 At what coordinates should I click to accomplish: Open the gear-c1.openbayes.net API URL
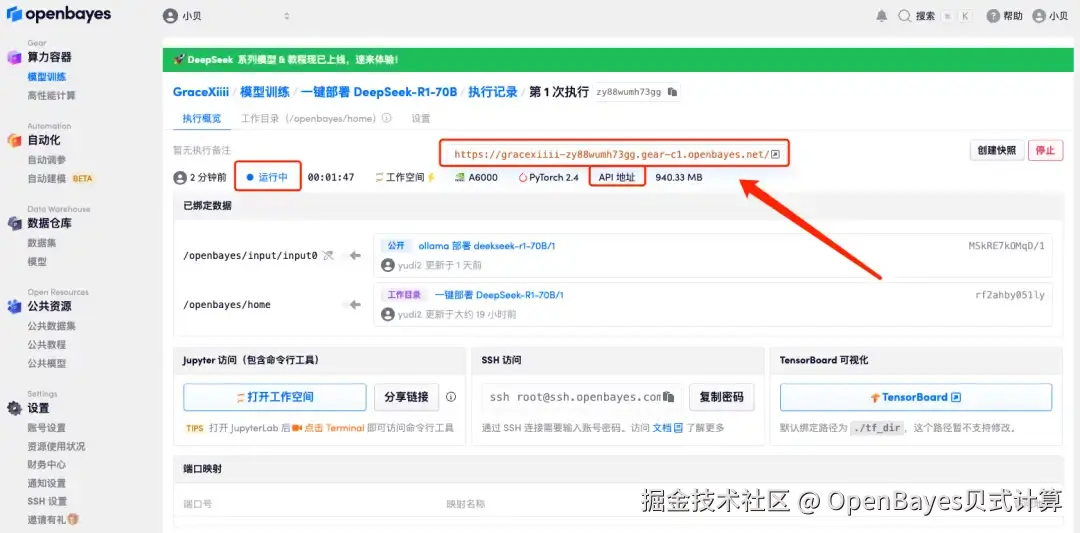pos(612,154)
